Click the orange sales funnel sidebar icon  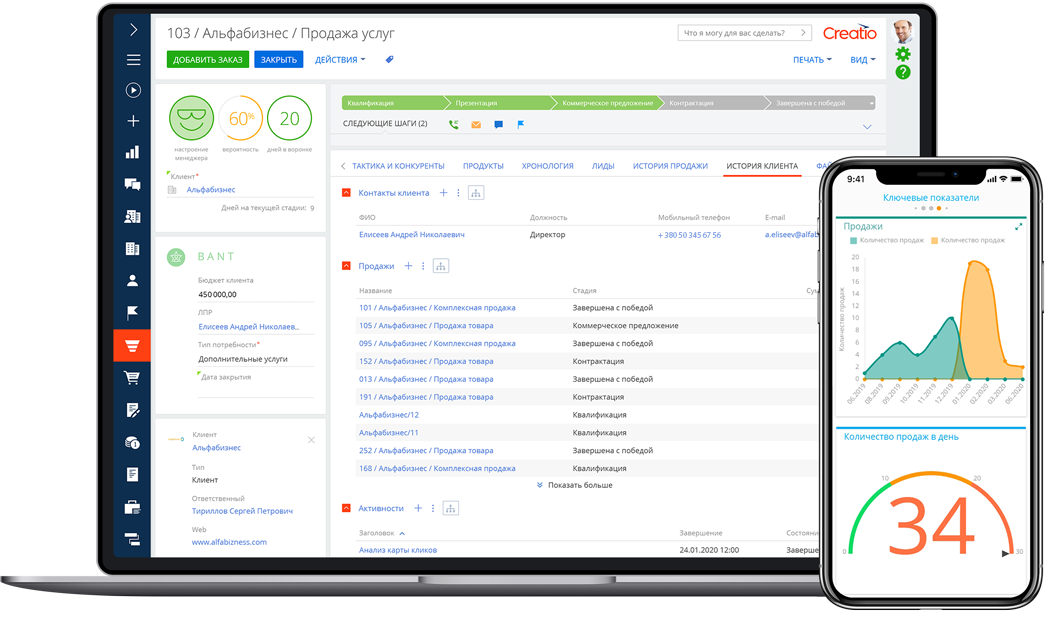(x=132, y=346)
